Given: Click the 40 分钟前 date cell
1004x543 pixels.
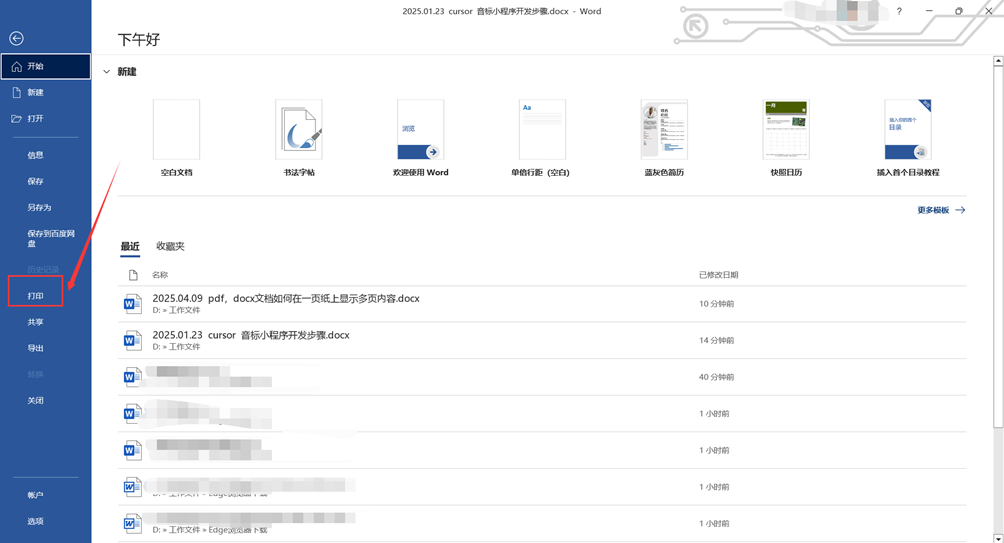Looking at the screenshot, I should tap(717, 377).
